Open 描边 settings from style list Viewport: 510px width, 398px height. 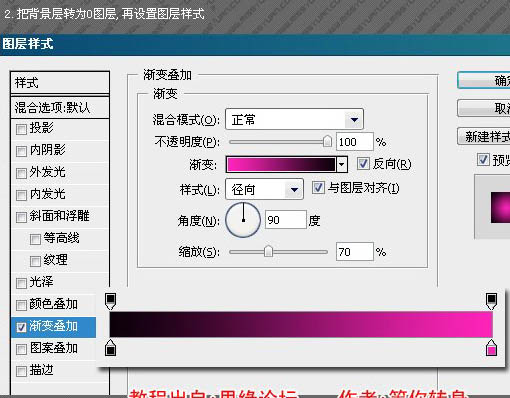[41, 370]
